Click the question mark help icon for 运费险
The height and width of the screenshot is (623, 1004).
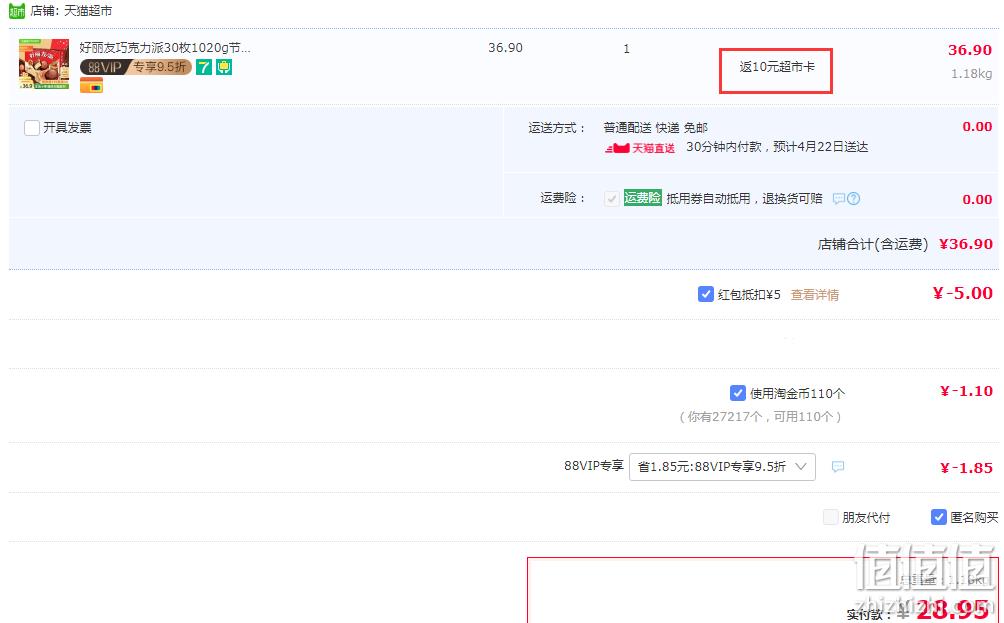pos(854,198)
